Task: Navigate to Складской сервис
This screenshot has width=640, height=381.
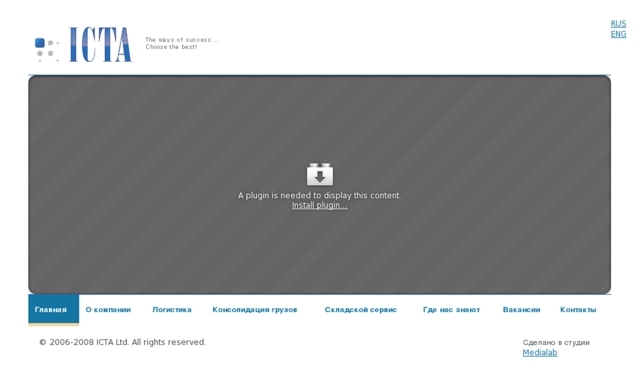Action: (360, 310)
